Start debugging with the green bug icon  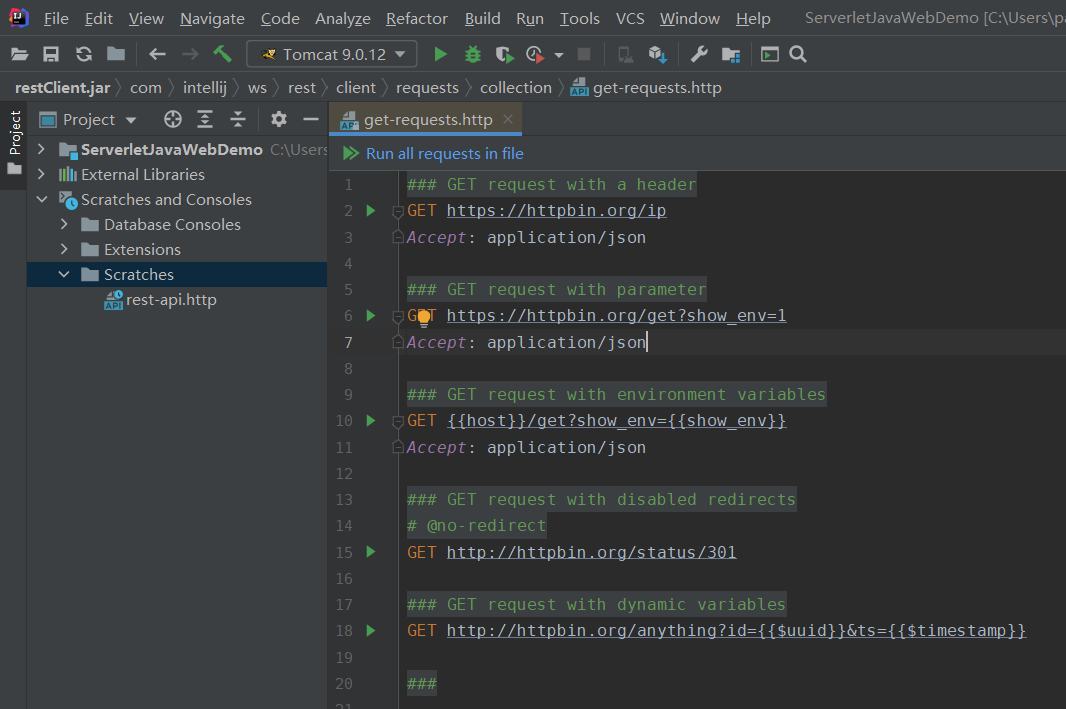[473, 54]
